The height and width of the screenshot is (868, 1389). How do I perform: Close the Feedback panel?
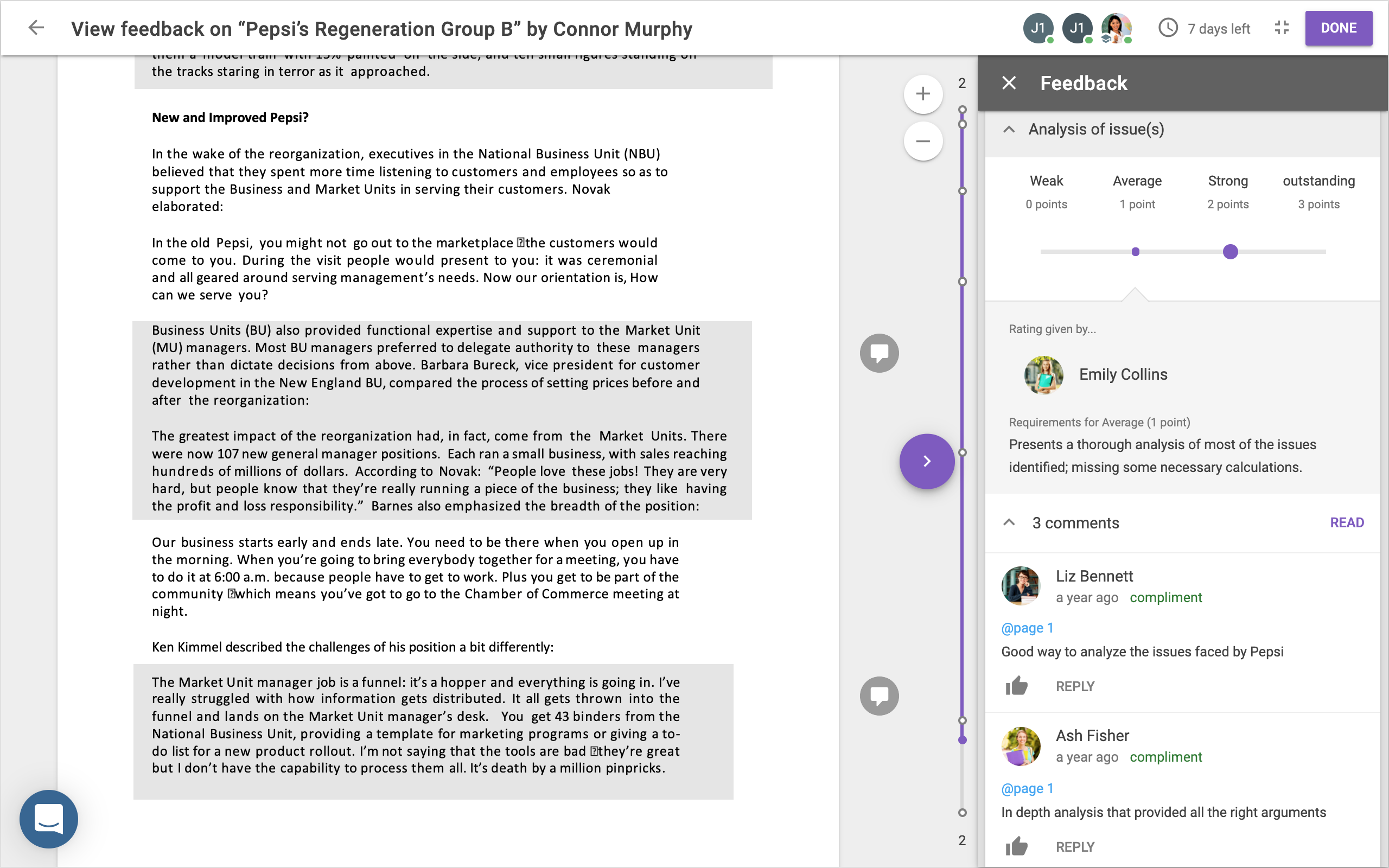tap(1009, 83)
